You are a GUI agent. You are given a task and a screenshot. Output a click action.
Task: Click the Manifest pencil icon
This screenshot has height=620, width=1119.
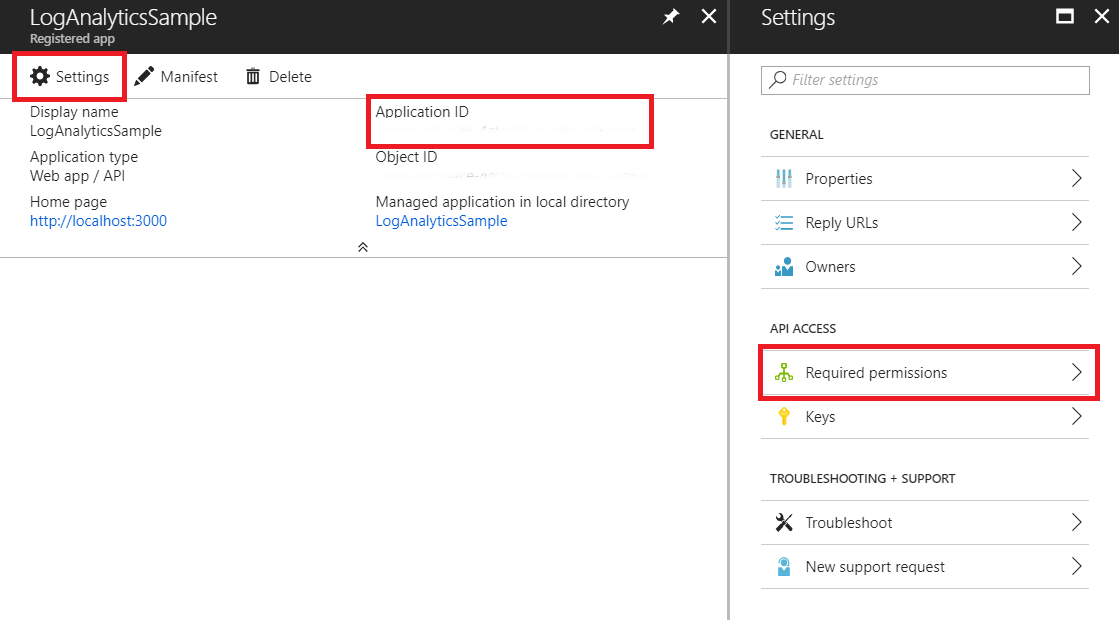pyautogui.click(x=144, y=76)
